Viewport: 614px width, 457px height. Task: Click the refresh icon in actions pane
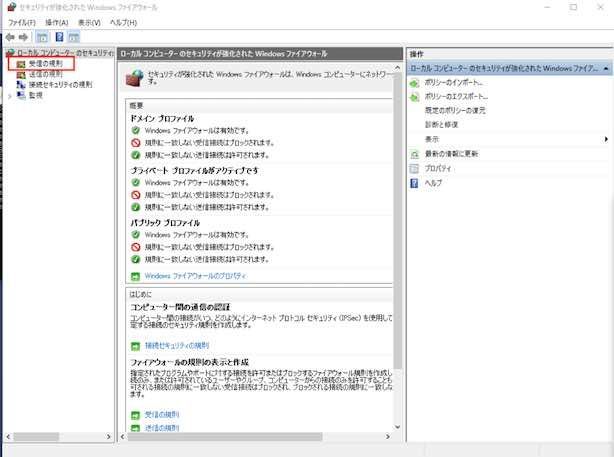(x=414, y=154)
